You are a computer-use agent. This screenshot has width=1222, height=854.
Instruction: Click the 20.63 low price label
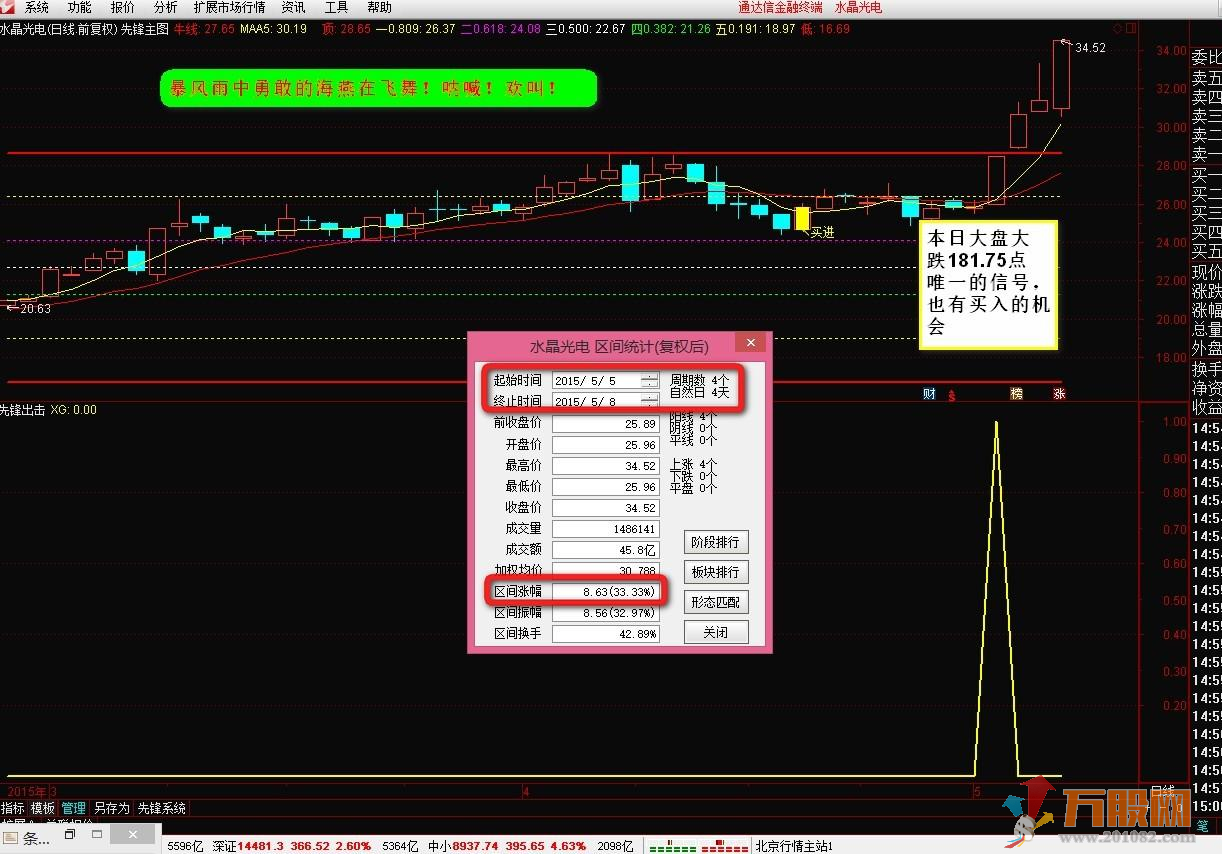click(x=35, y=309)
